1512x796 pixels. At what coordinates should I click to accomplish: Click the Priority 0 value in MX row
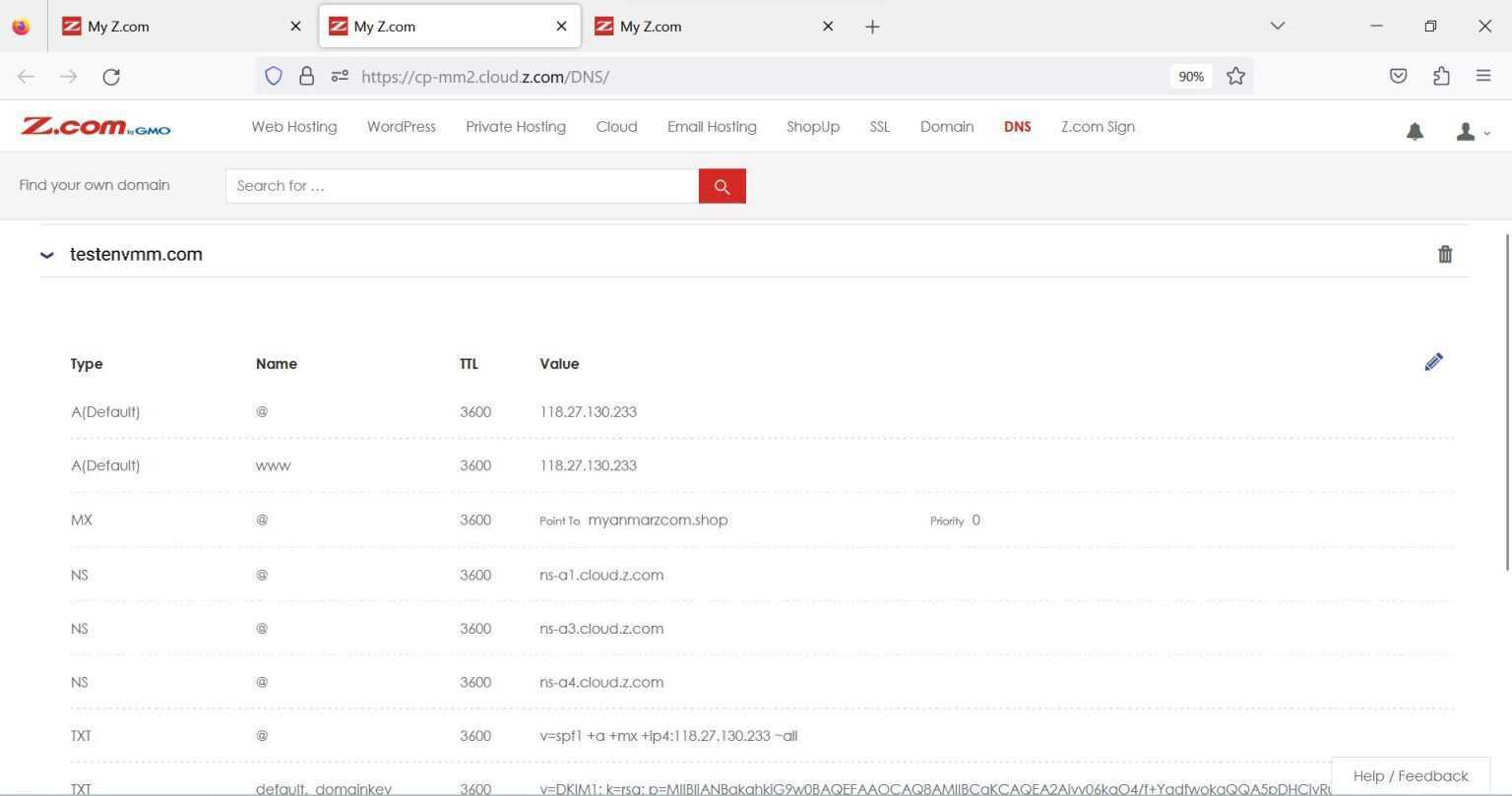(976, 520)
